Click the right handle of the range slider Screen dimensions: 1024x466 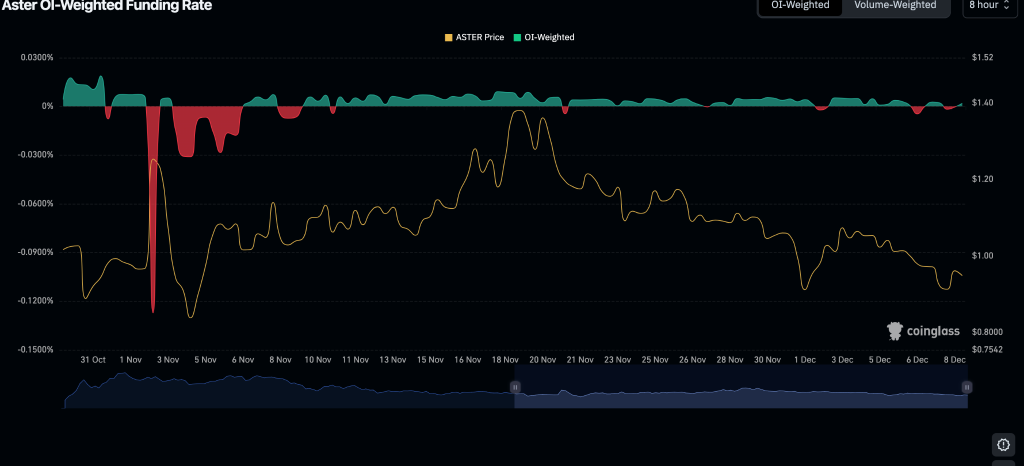967,386
